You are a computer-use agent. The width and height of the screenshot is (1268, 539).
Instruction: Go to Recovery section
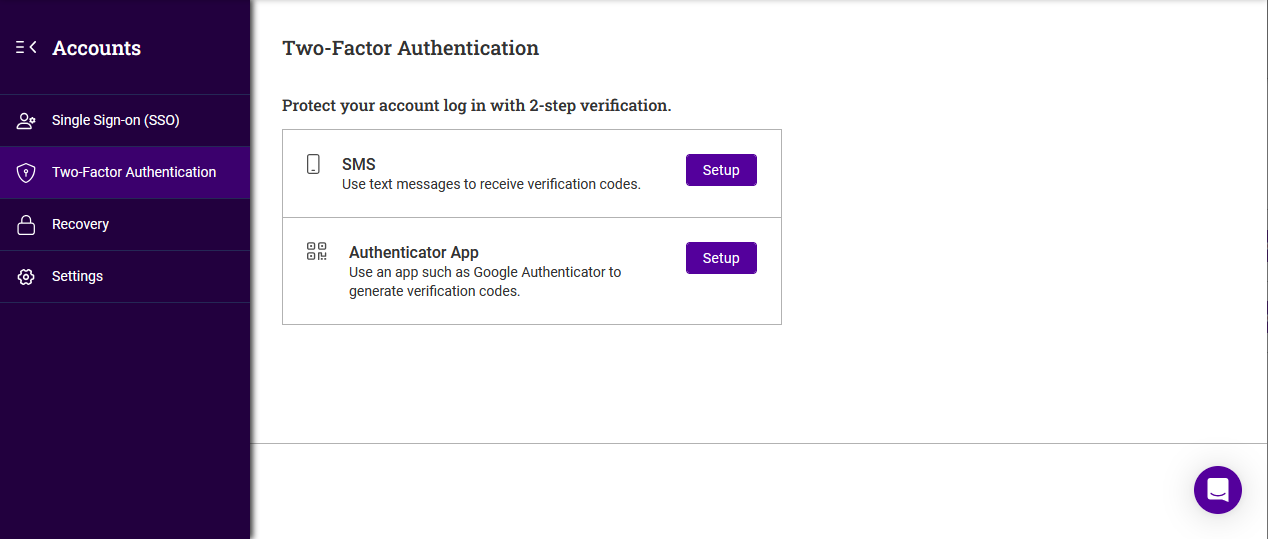(x=125, y=224)
